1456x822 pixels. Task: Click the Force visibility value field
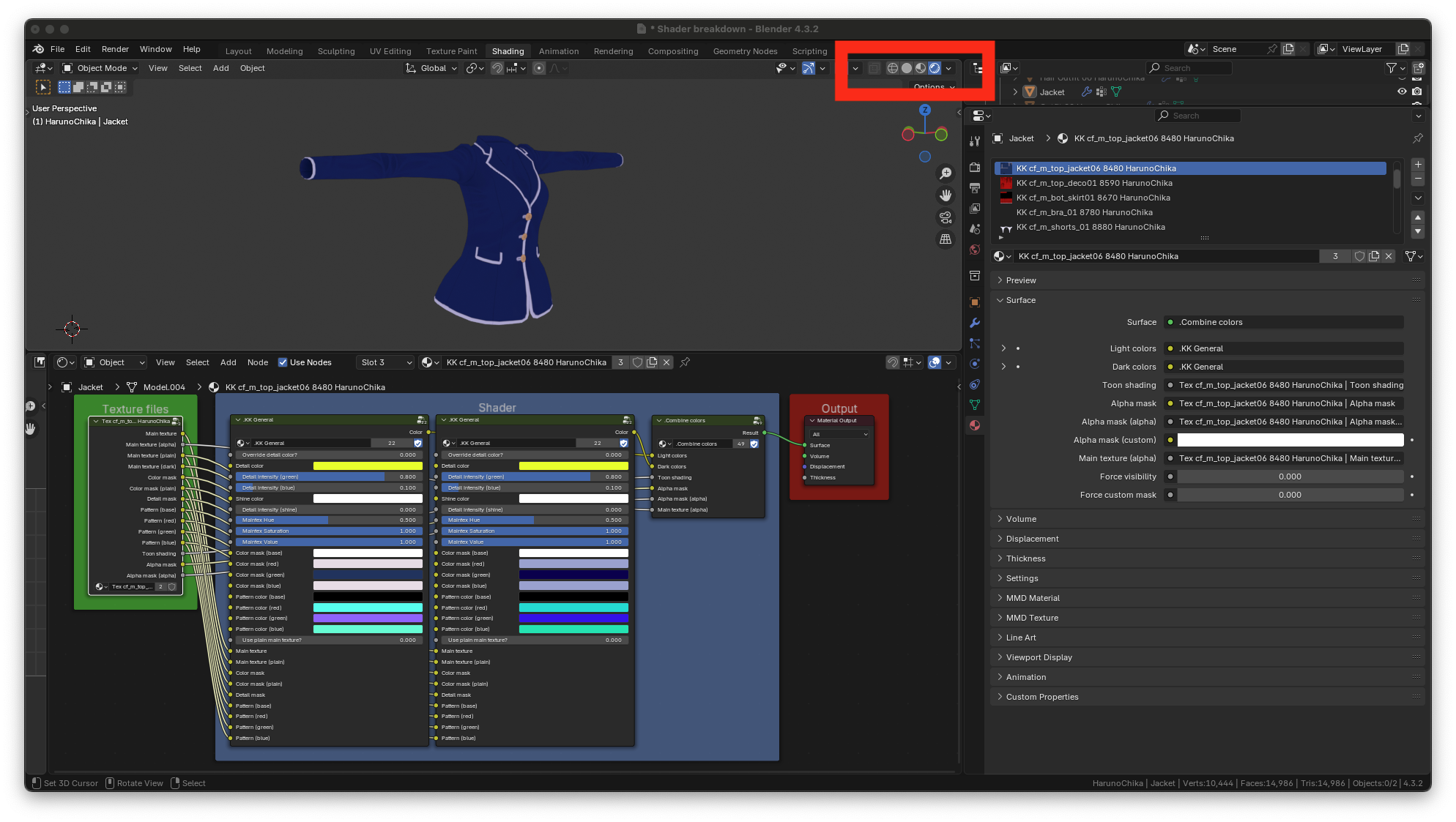[x=1290, y=477]
